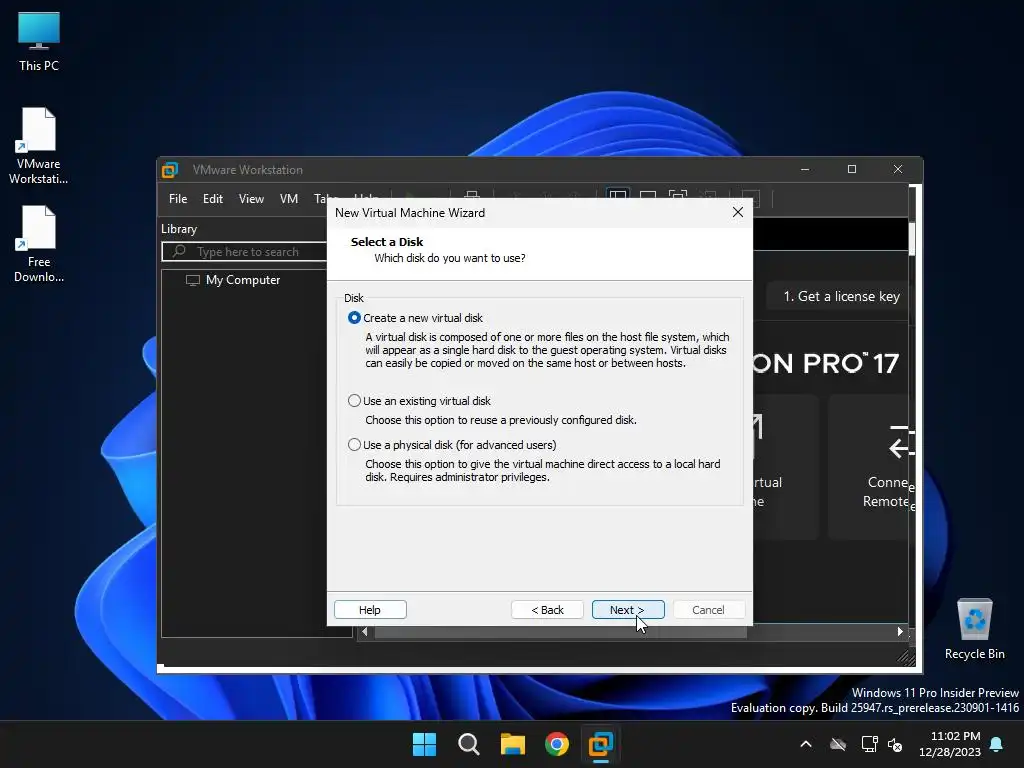Click the Connect to Remote Server tile
1024x768 pixels.
pyautogui.click(x=871, y=467)
